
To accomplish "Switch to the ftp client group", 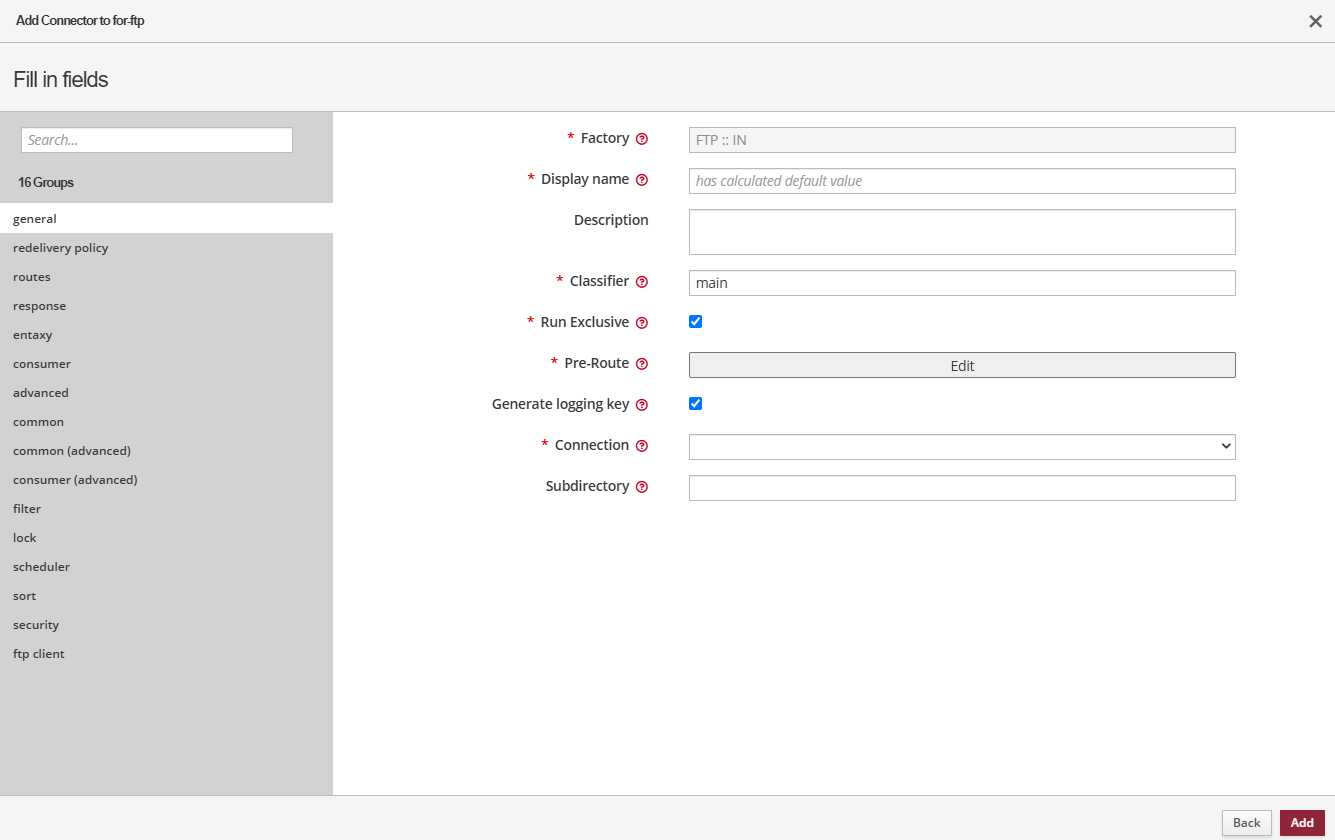I will pyautogui.click(x=39, y=654).
